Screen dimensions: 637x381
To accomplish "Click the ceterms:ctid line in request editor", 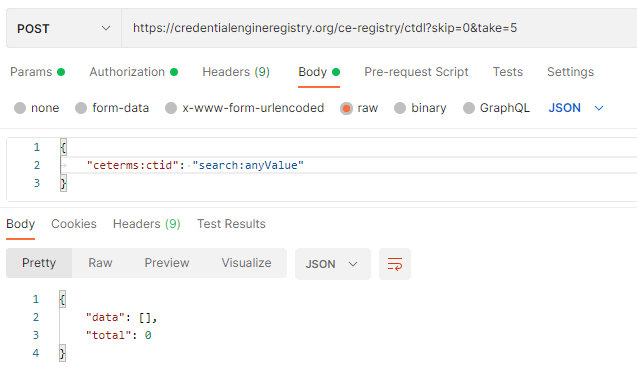I will pyautogui.click(x=349, y=165).
